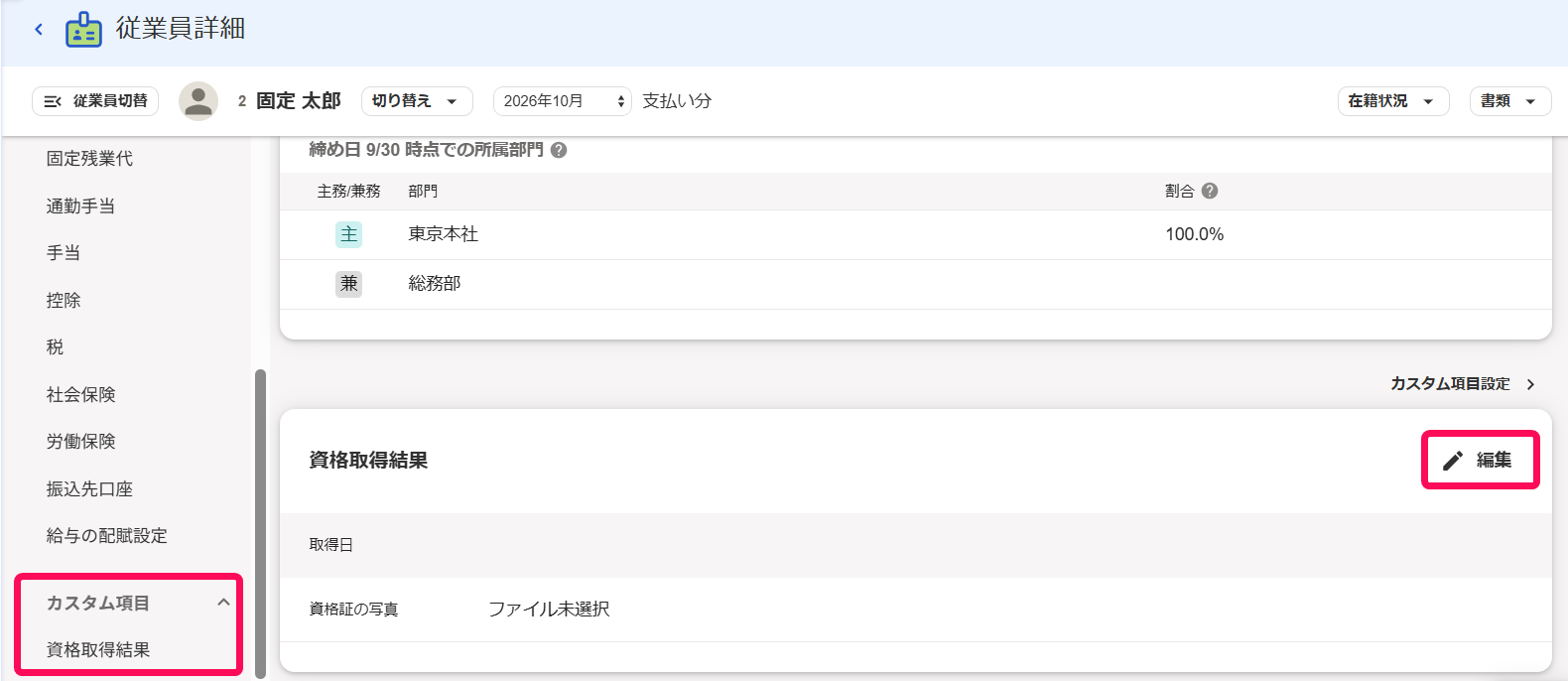This screenshot has width=1568, height=681.
Task: Click the pencil icon in 編集 button
Action: click(1453, 461)
